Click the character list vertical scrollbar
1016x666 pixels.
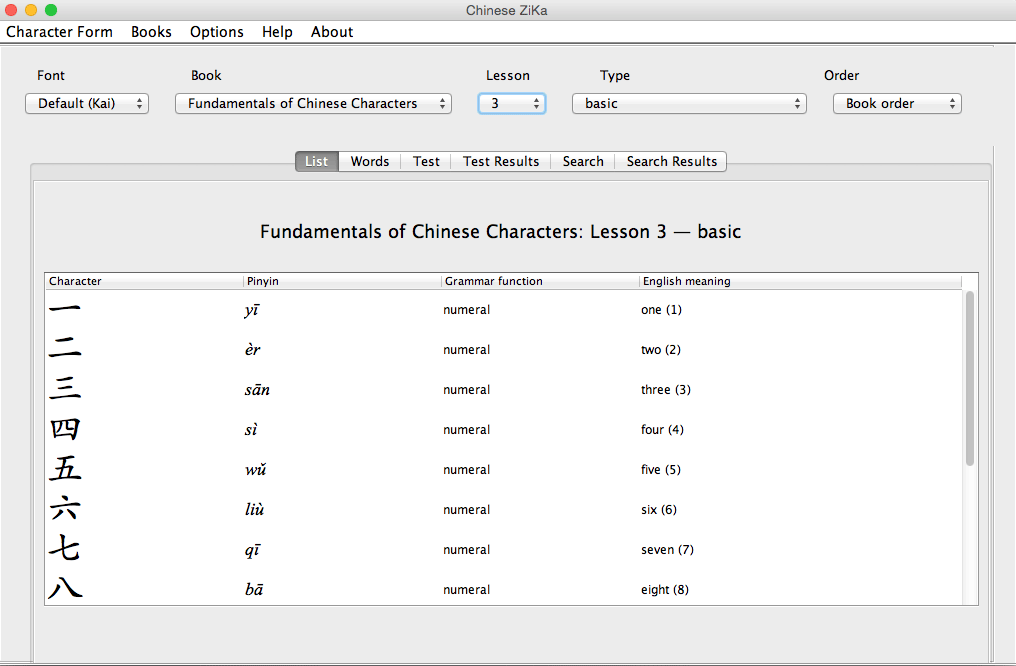pos(969,378)
